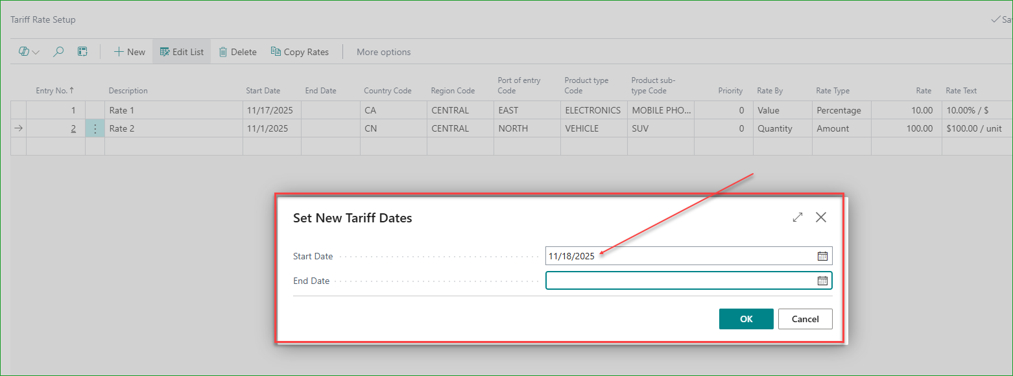Click Rate By Value cell
Image resolution: width=1013 pixels, height=376 pixels.
[x=782, y=110]
